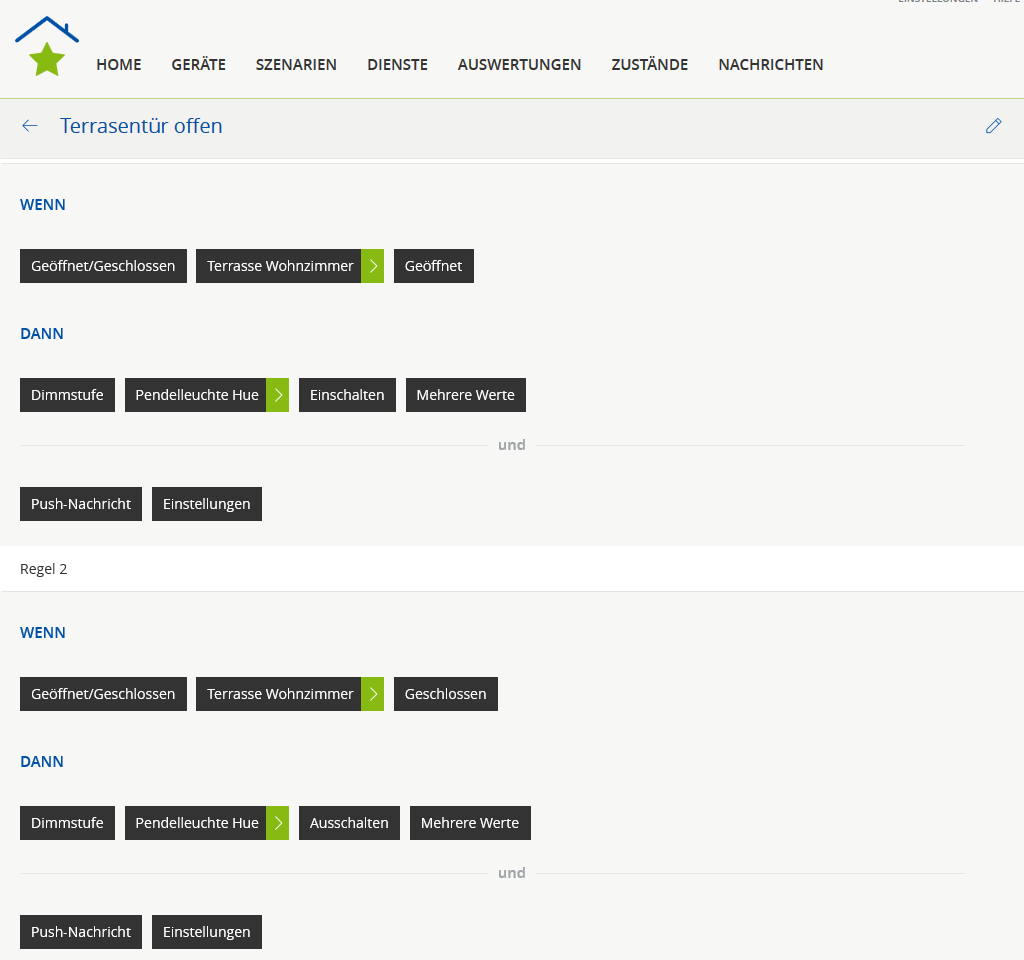Expand the Pendelleuchte Hue chevron beside Einschalten
Viewport: 1024px width, 960px height.
[x=278, y=395]
